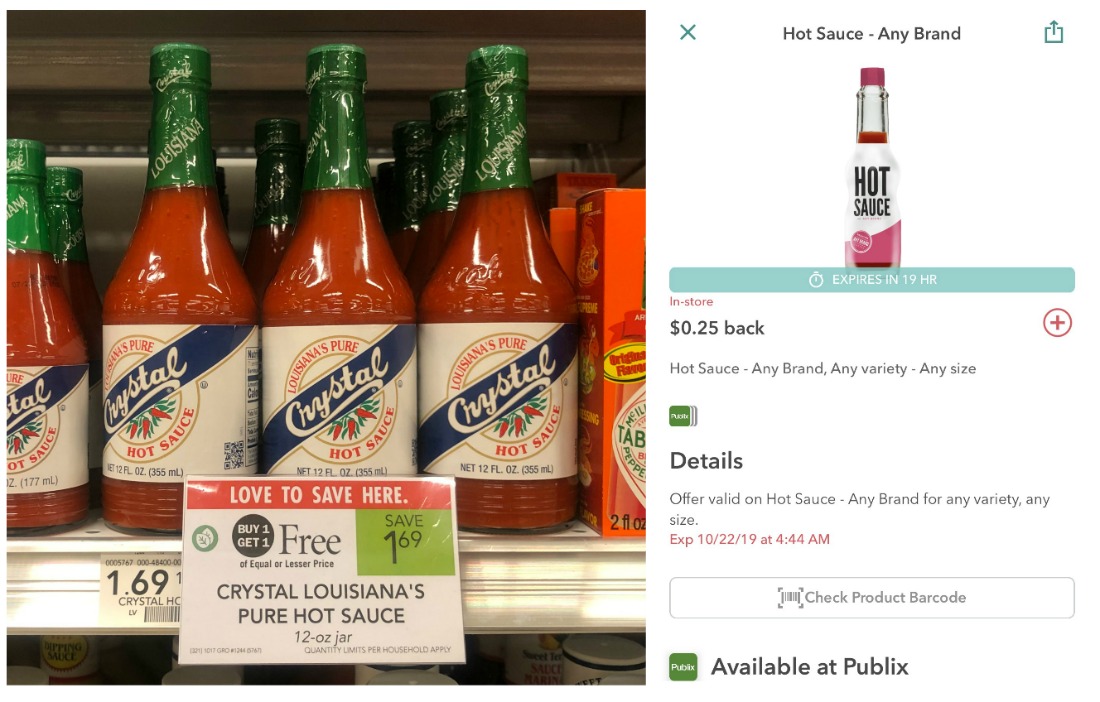
Task: Tap the small Publix retailer card icon
Action: pos(683,416)
